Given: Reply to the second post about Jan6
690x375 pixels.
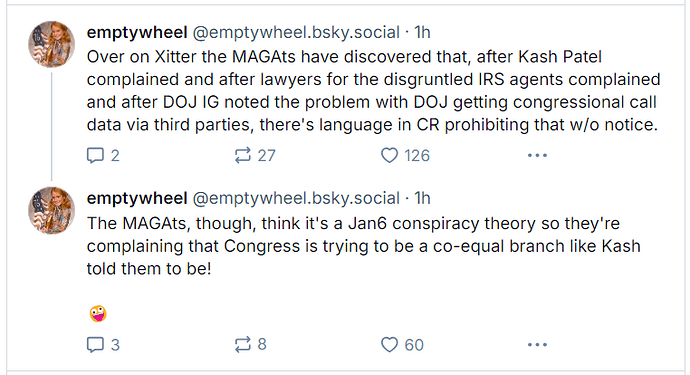Looking at the screenshot, I should click(x=103, y=345).
